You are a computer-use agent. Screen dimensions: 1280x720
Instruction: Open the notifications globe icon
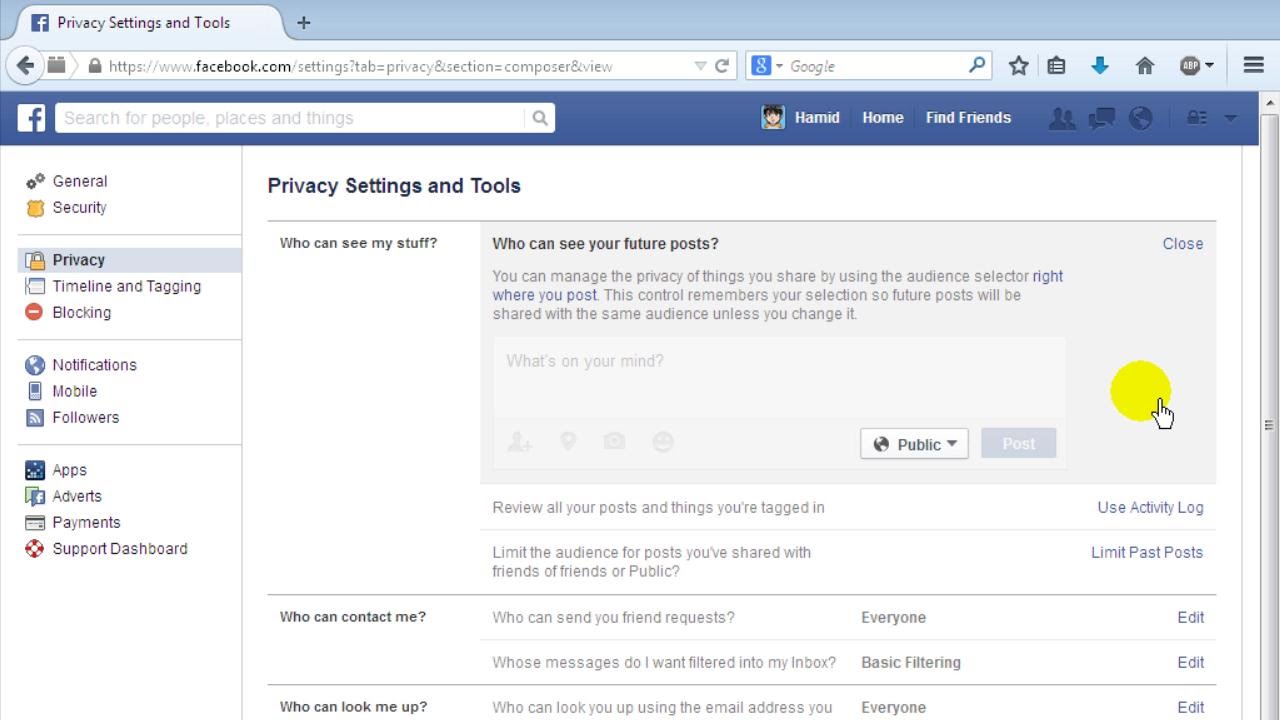pos(1141,118)
